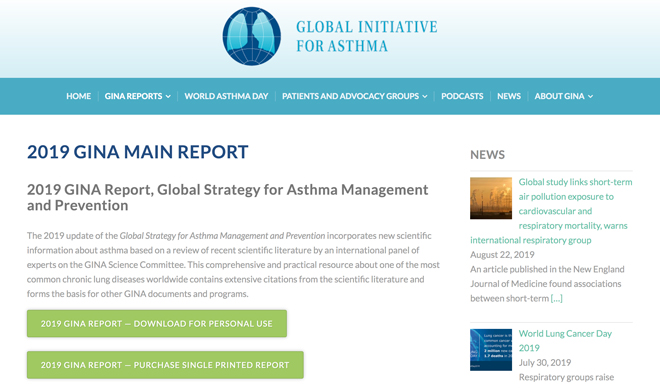Open the air pollution study thumbnail
660x388 pixels.
coord(491,198)
